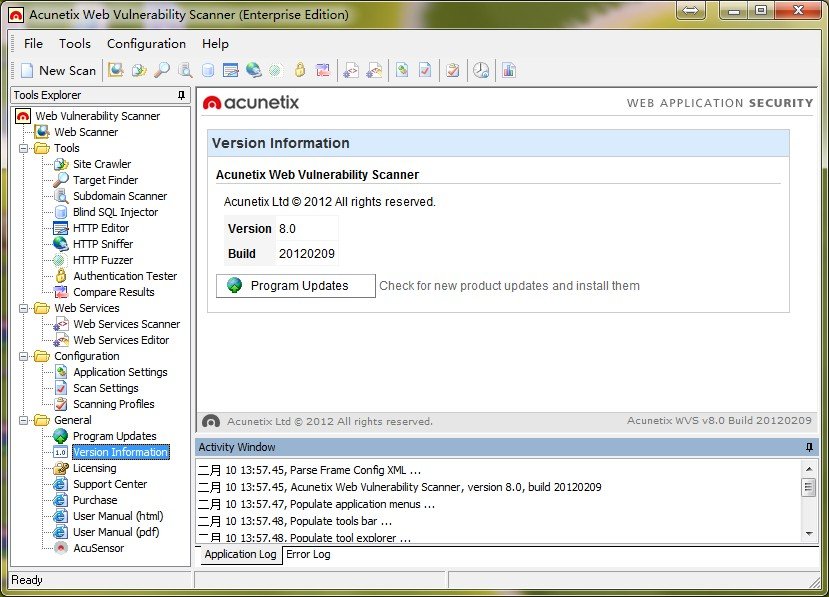829x597 pixels.
Task: Choose Target Finder in the tree
Action: coord(105,180)
